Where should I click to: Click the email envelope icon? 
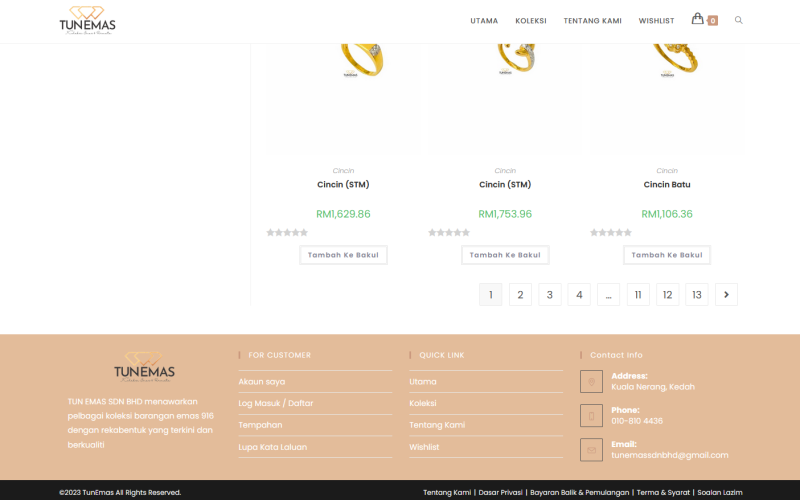tap(591, 450)
